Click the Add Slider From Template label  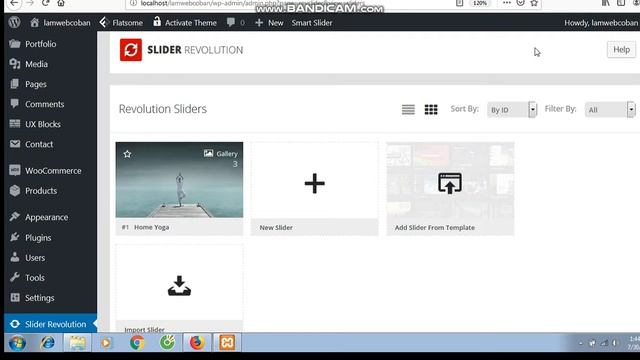tap(435, 228)
